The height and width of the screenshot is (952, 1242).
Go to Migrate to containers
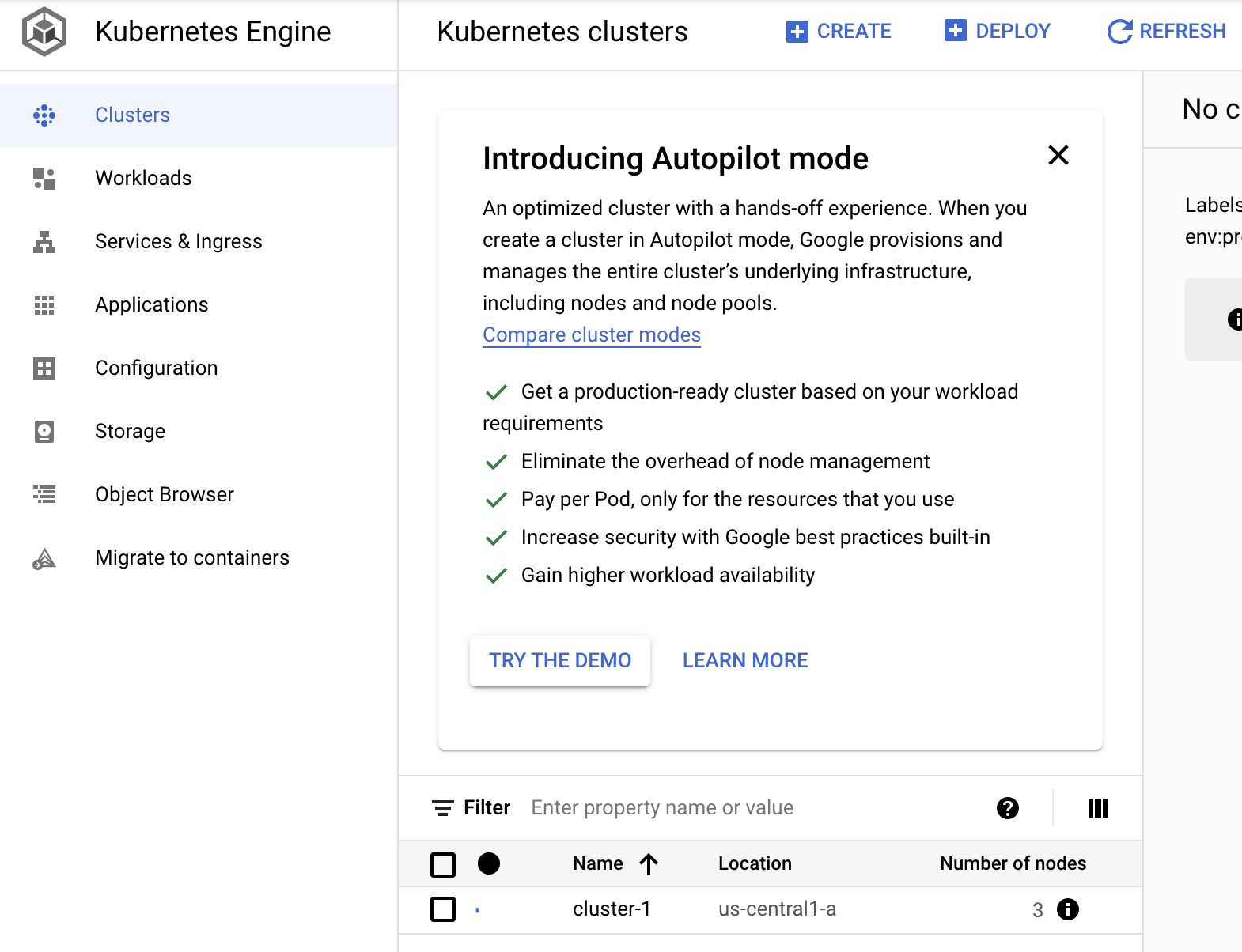(199, 558)
